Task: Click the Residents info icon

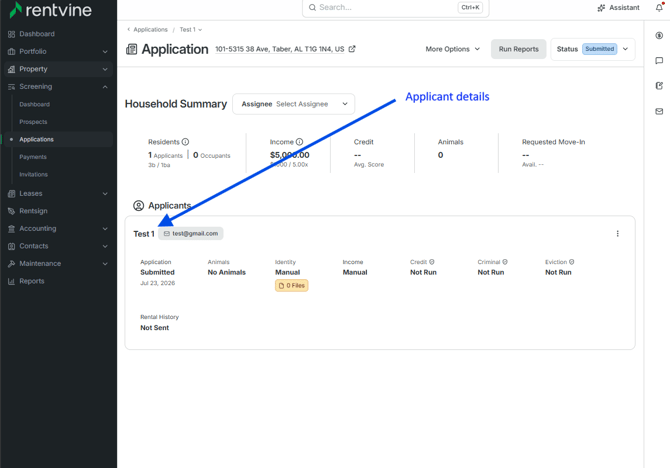Action: tap(185, 142)
